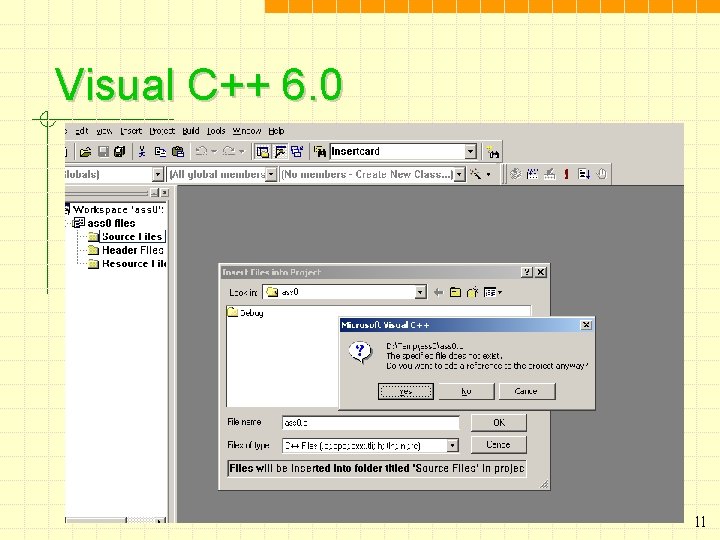This screenshot has width=720, height=540.
Task: Click the File name input field
Action: (371, 422)
